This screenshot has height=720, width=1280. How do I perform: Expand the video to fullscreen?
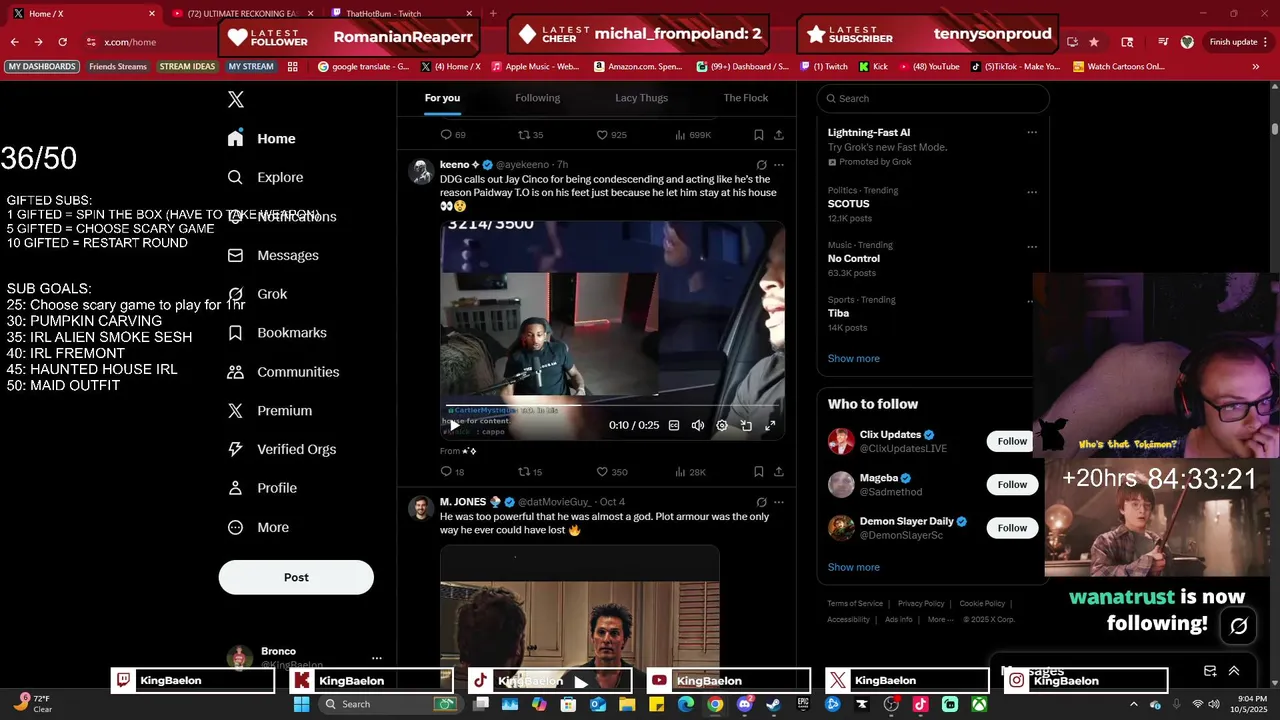(770, 425)
